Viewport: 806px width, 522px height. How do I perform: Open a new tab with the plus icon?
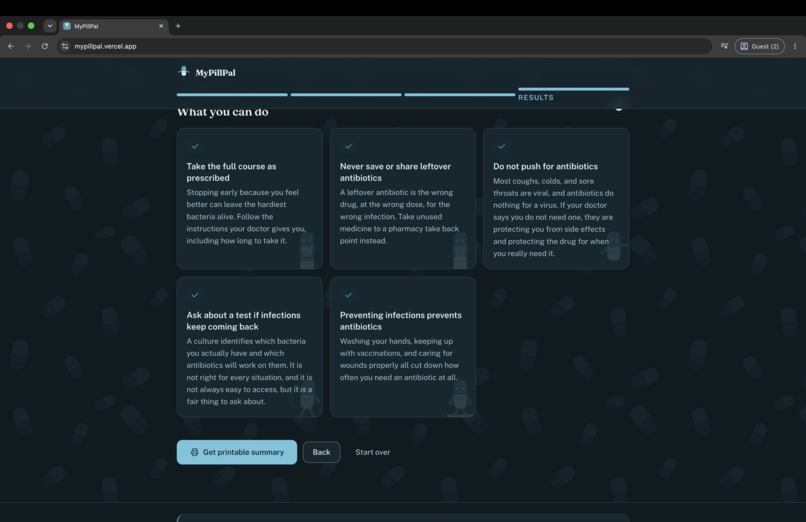[178, 26]
